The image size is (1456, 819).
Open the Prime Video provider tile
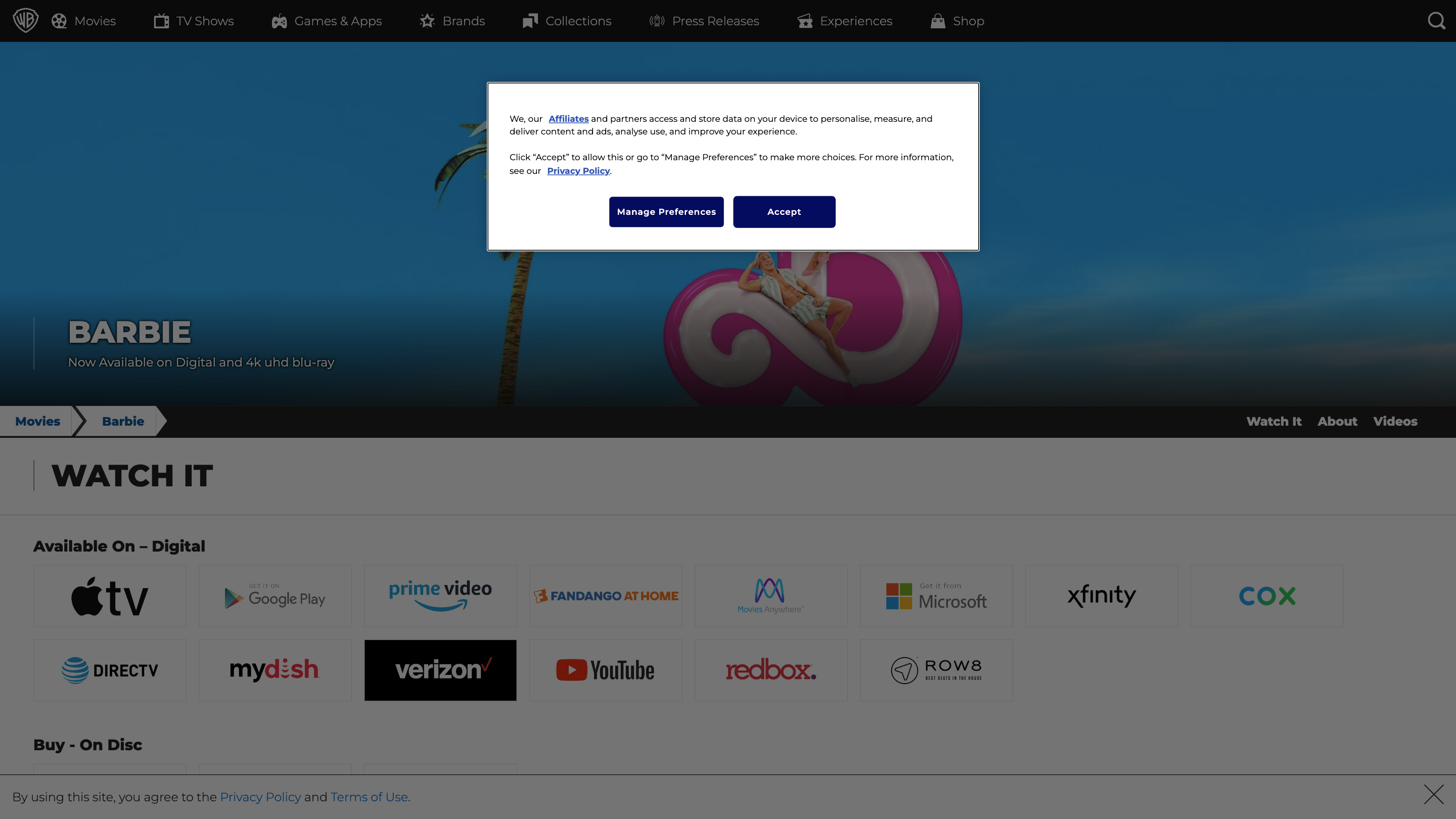tap(440, 596)
